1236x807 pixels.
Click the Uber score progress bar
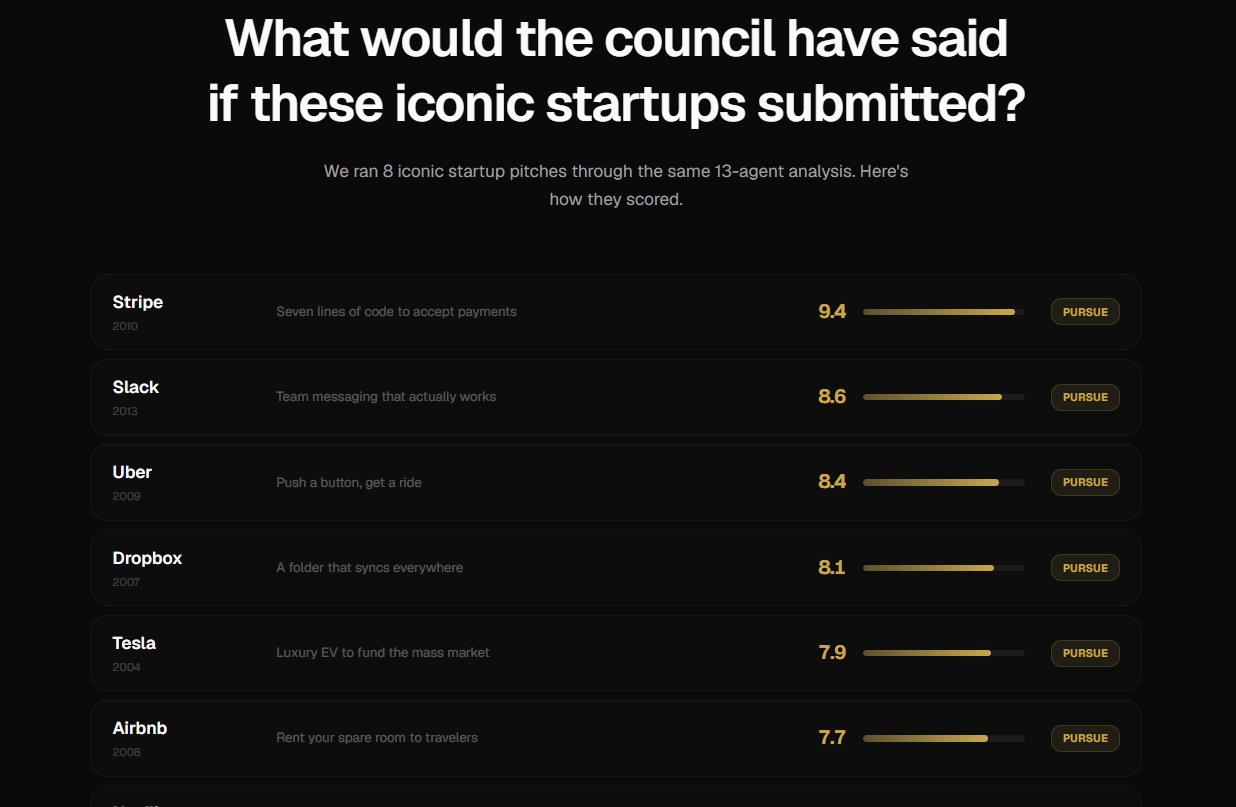click(943, 482)
